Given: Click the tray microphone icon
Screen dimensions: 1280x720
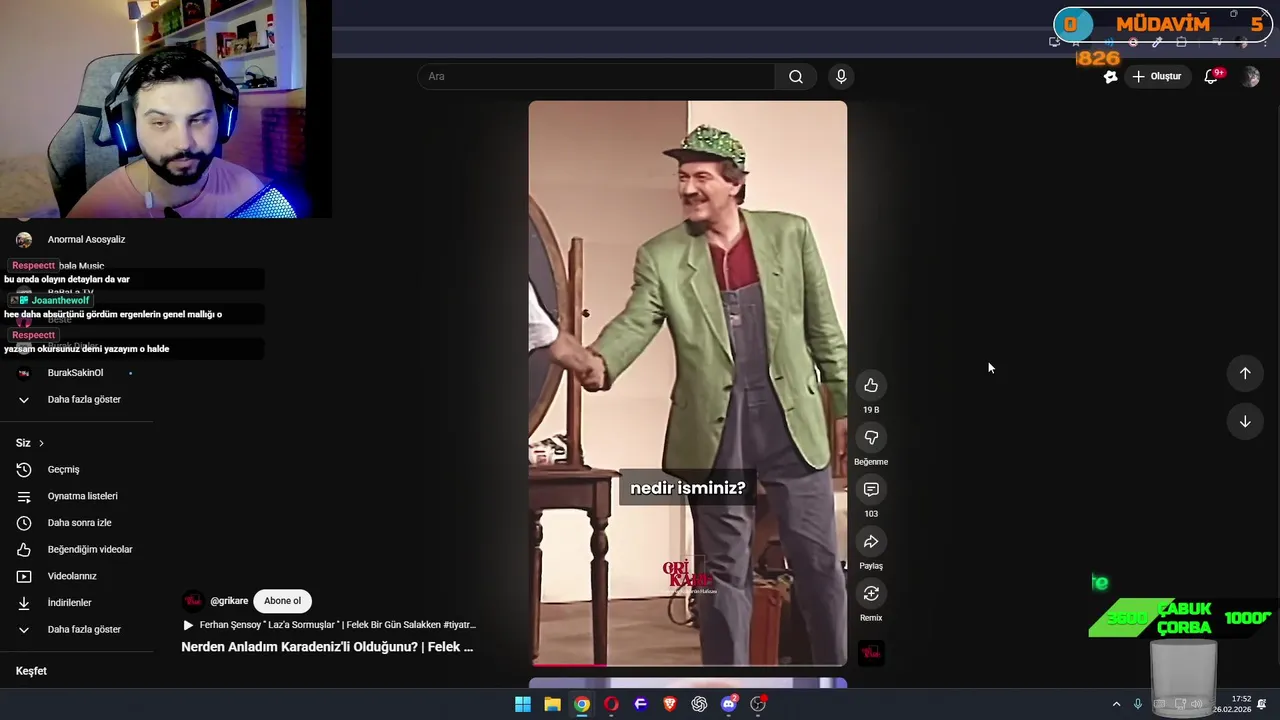Looking at the screenshot, I should point(1138,704).
